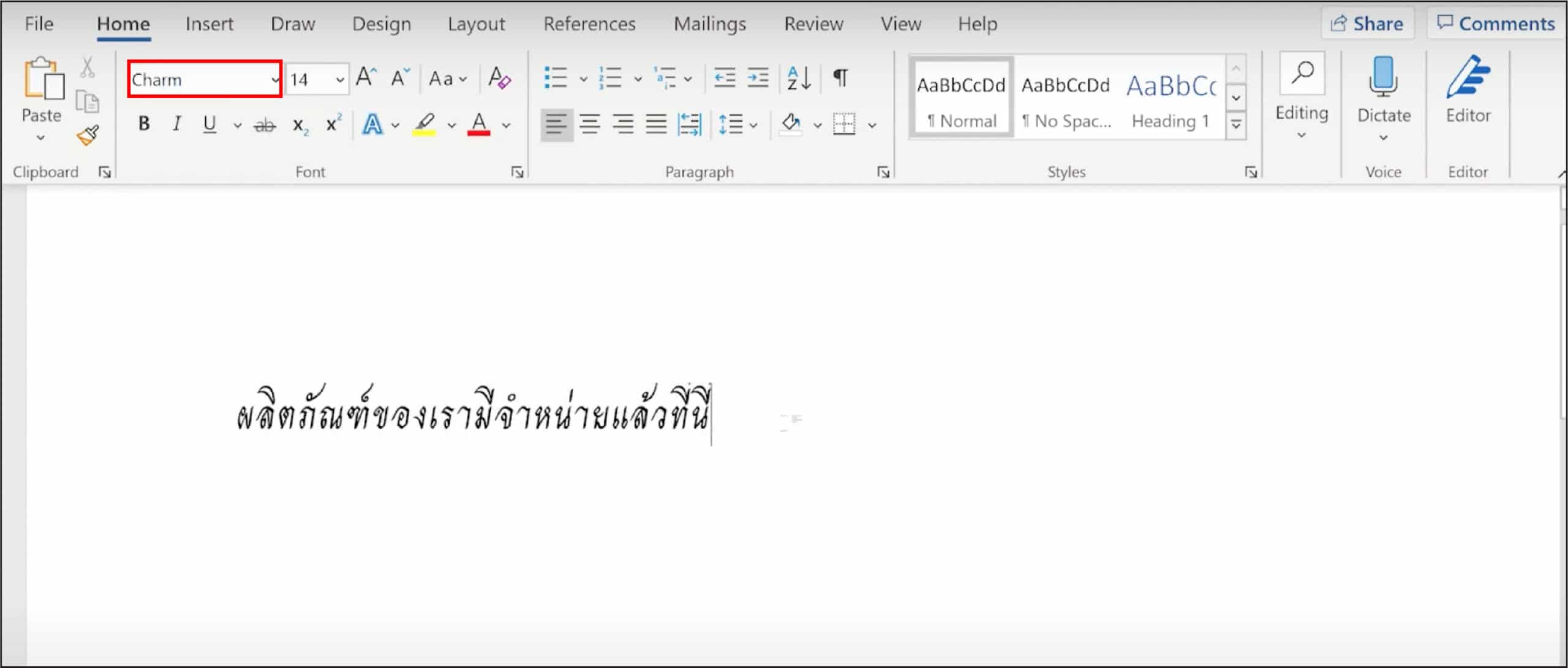The image size is (1568, 668).
Task: Open Font dialog launcher
Action: tap(518, 173)
